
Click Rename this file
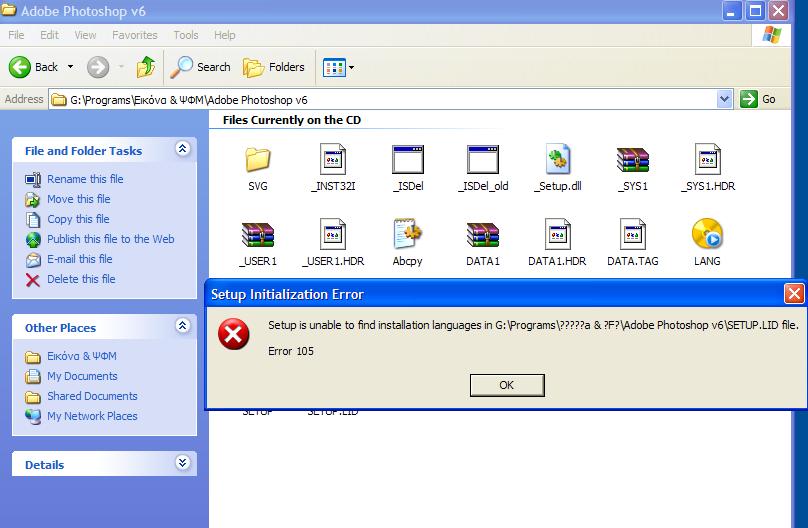pyautogui.click(x=85, y=179)
